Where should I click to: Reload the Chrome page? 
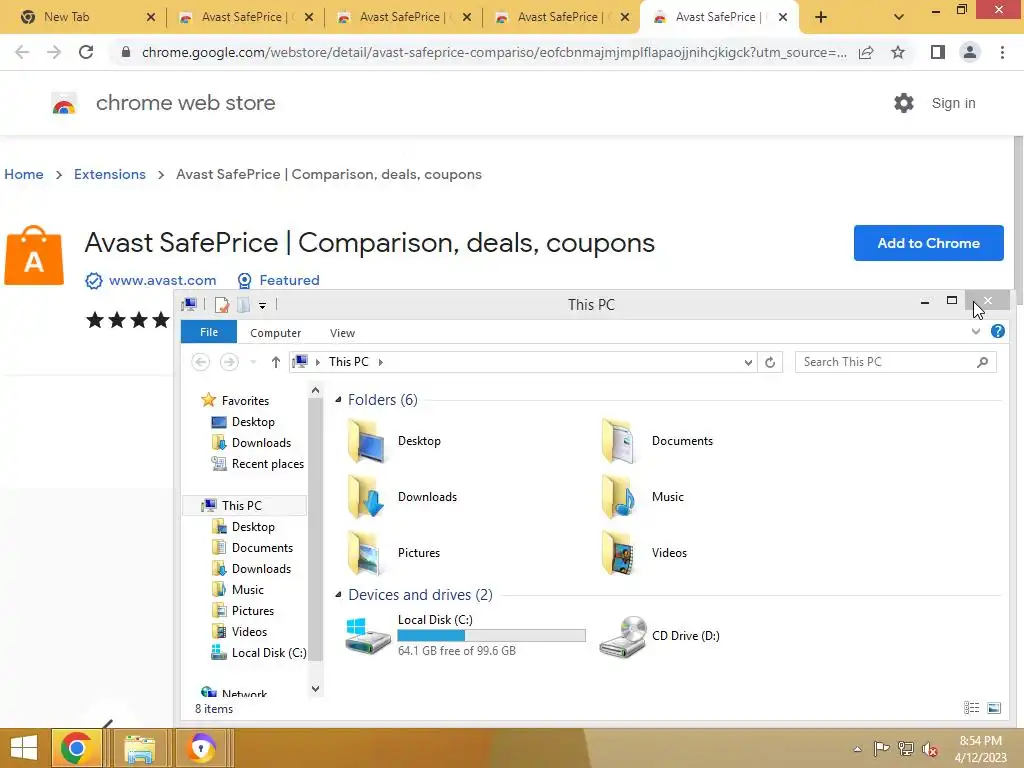[86, 52]
